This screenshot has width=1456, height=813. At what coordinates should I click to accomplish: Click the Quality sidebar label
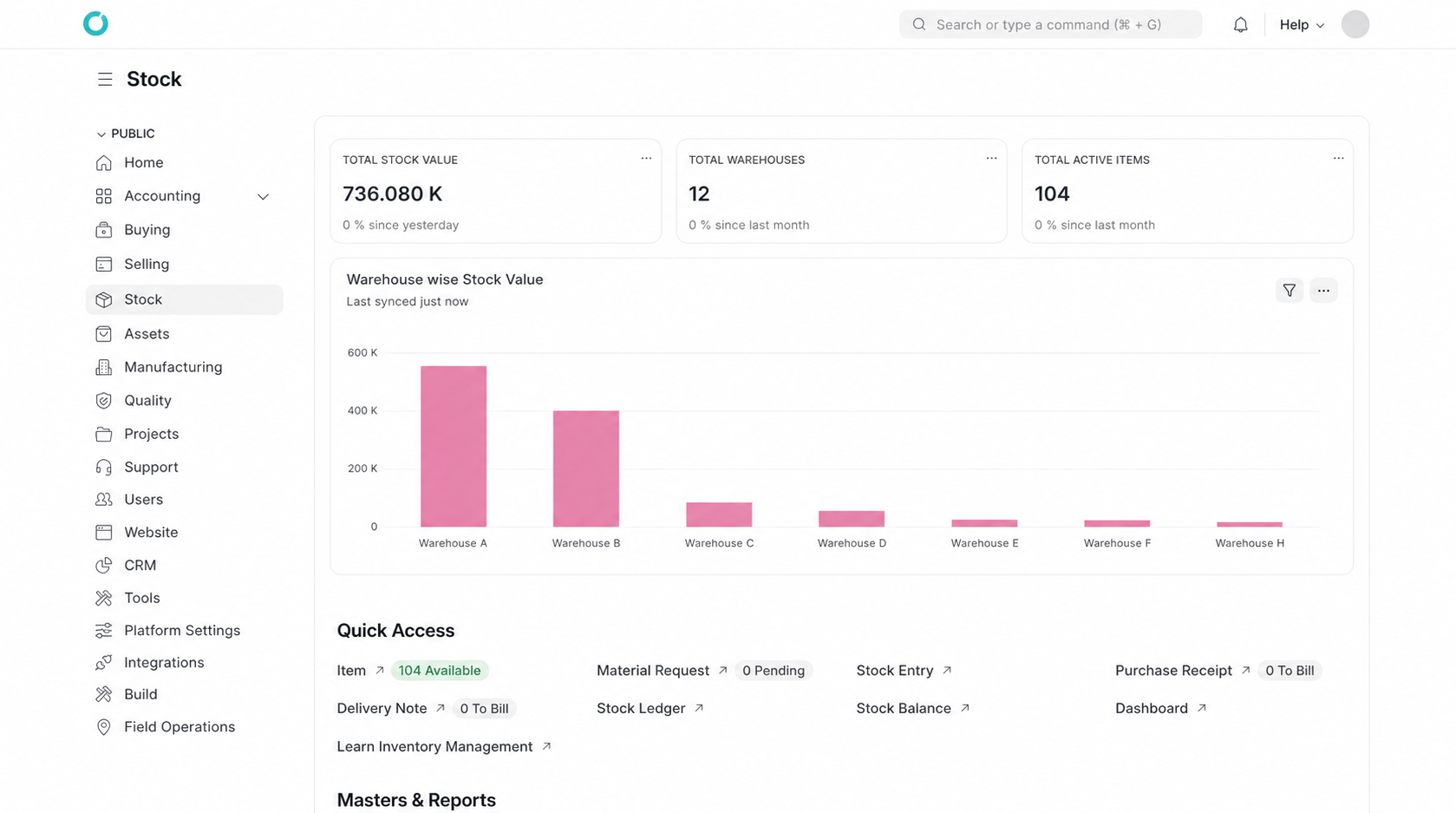(x=147, y=400)
